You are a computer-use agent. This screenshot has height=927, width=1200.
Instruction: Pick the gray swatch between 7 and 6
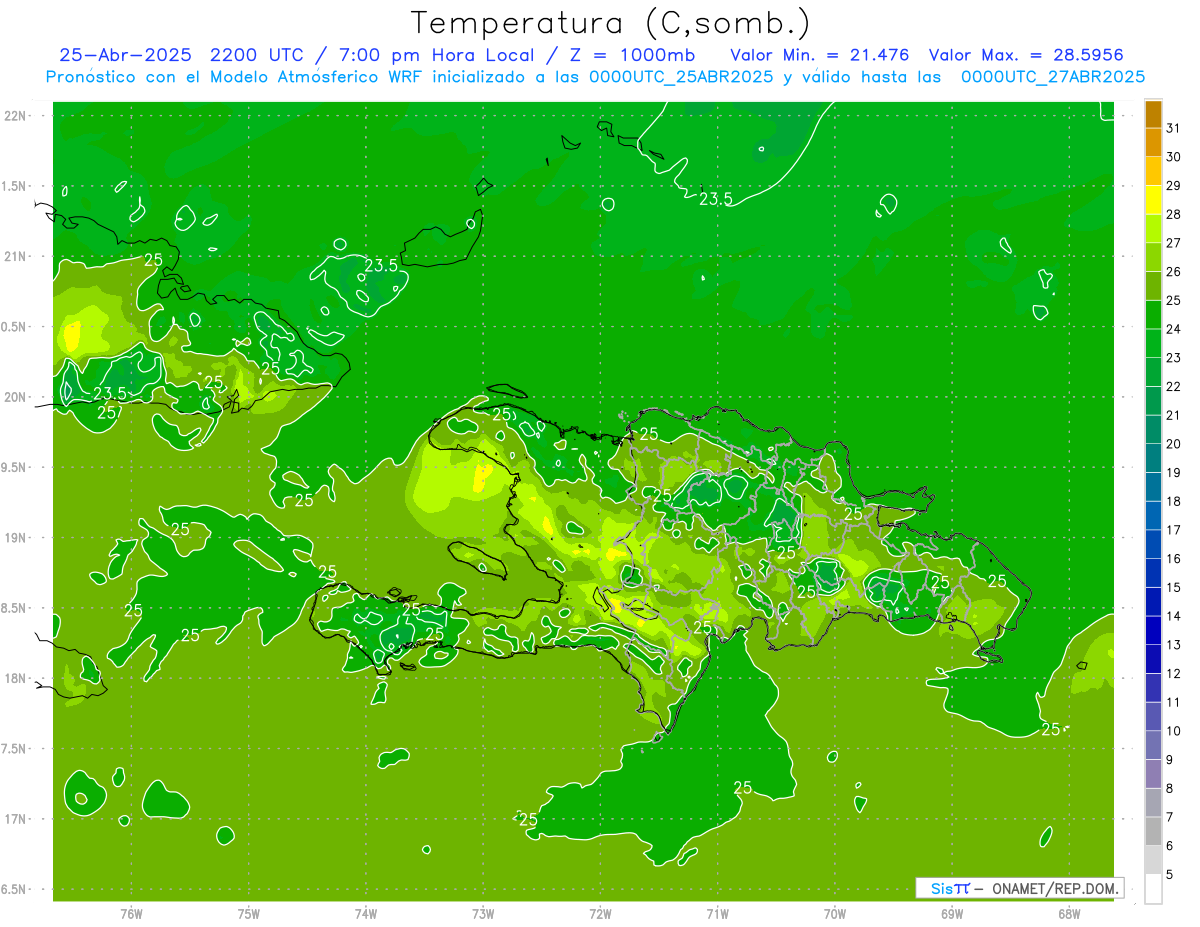pos(1153,832)
